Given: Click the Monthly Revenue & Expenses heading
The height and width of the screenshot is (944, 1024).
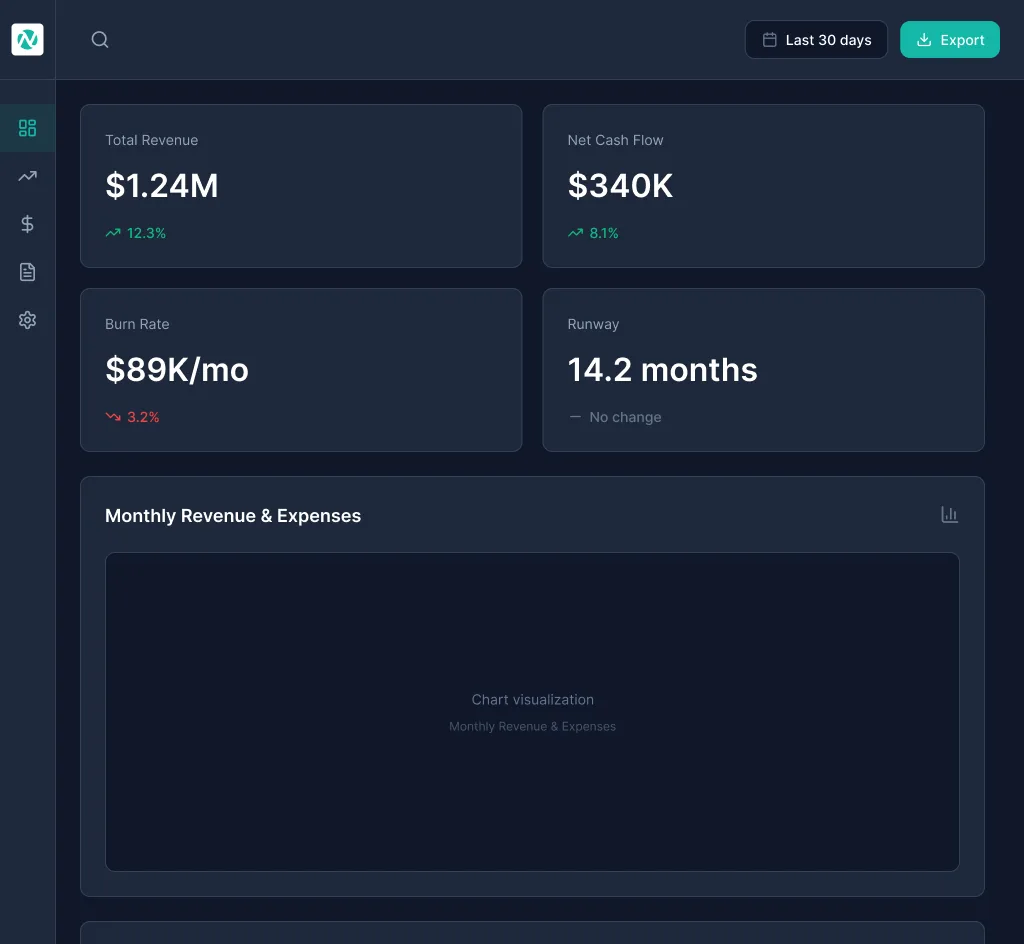Looking at the screenshot, I should (233, 516).
